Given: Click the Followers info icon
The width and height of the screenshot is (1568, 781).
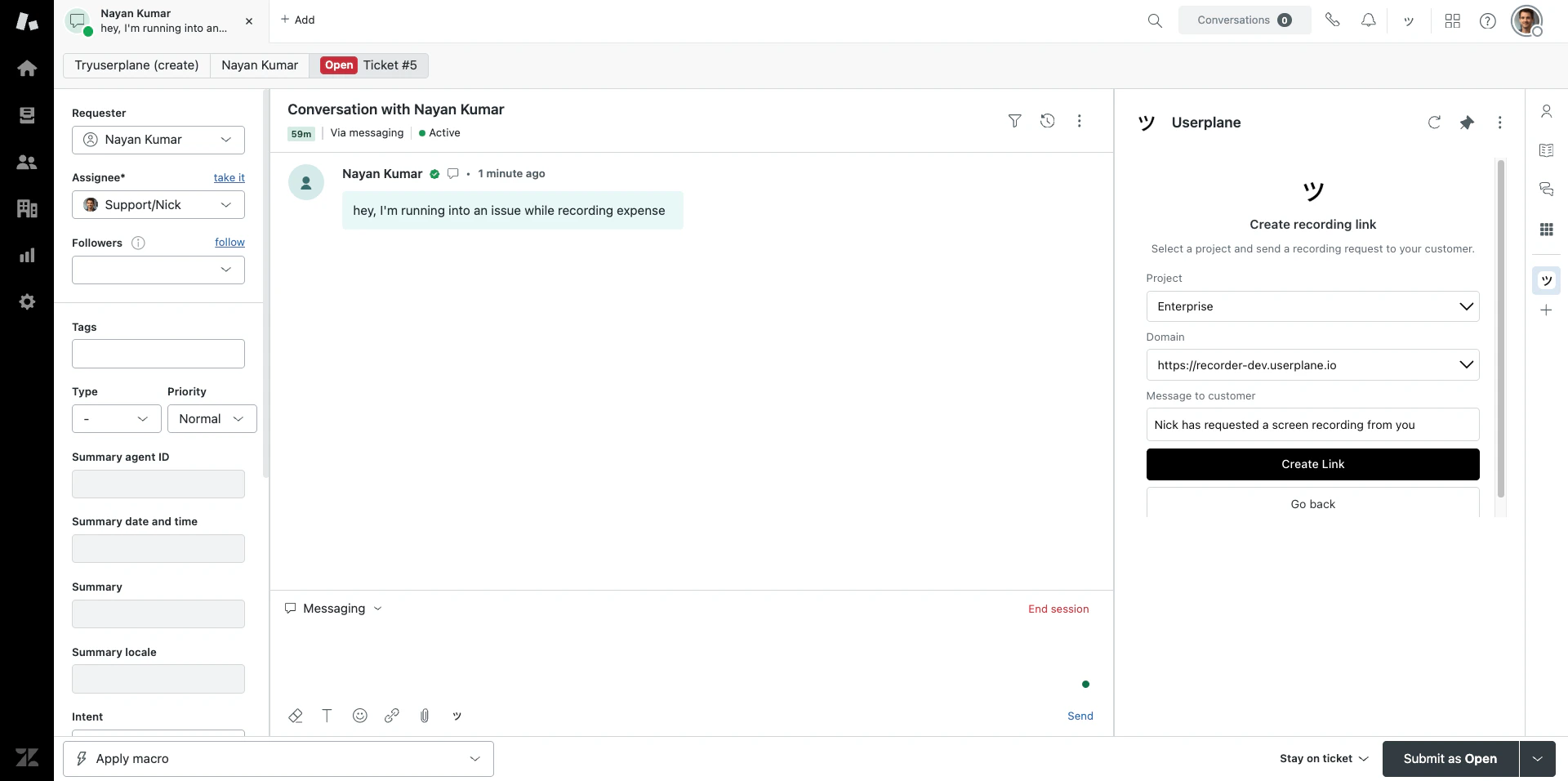Looking at the screenshot, I should tap(138, 243).
